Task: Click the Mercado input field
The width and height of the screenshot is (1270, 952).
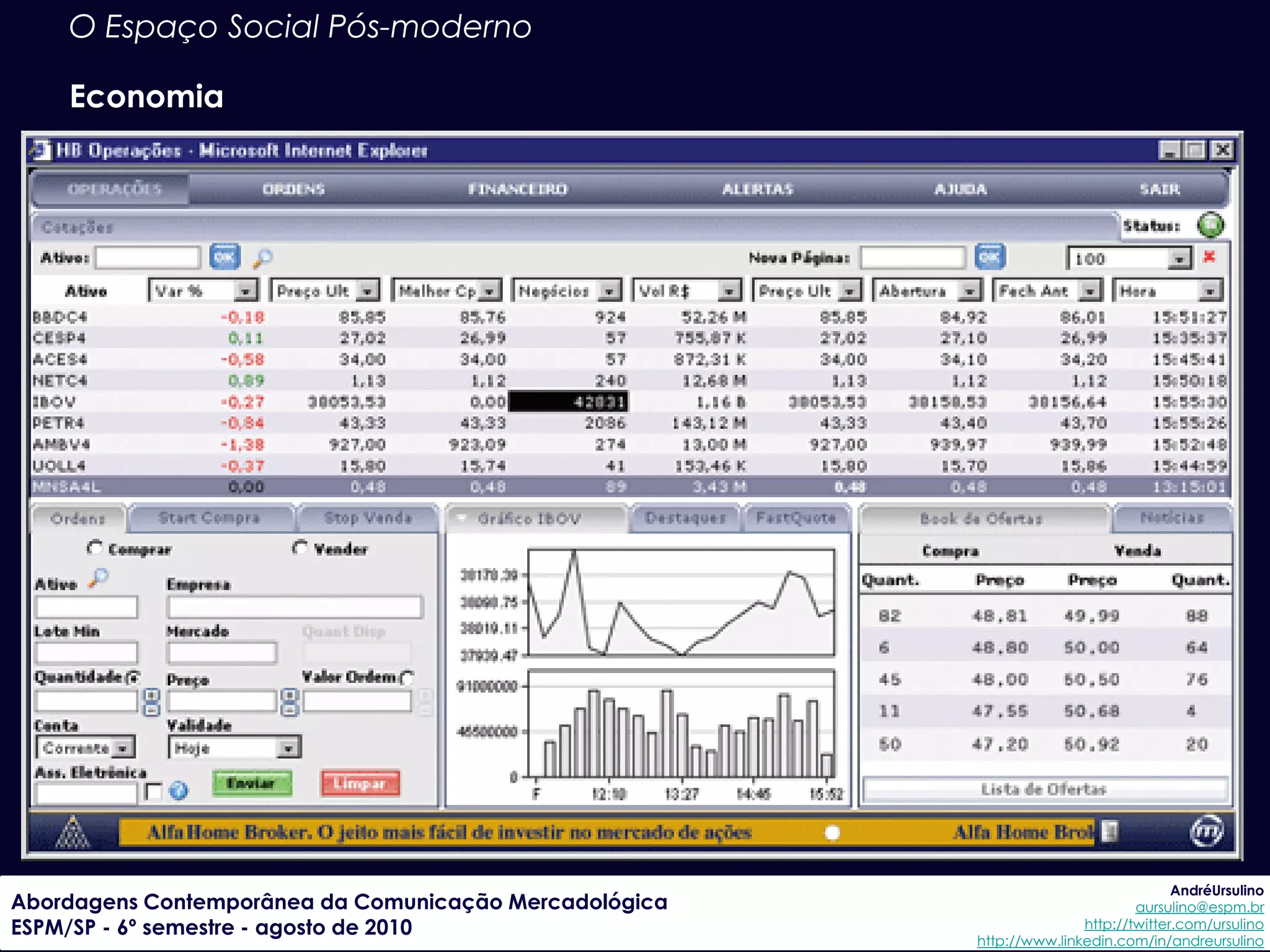Action: click(221, 653)
